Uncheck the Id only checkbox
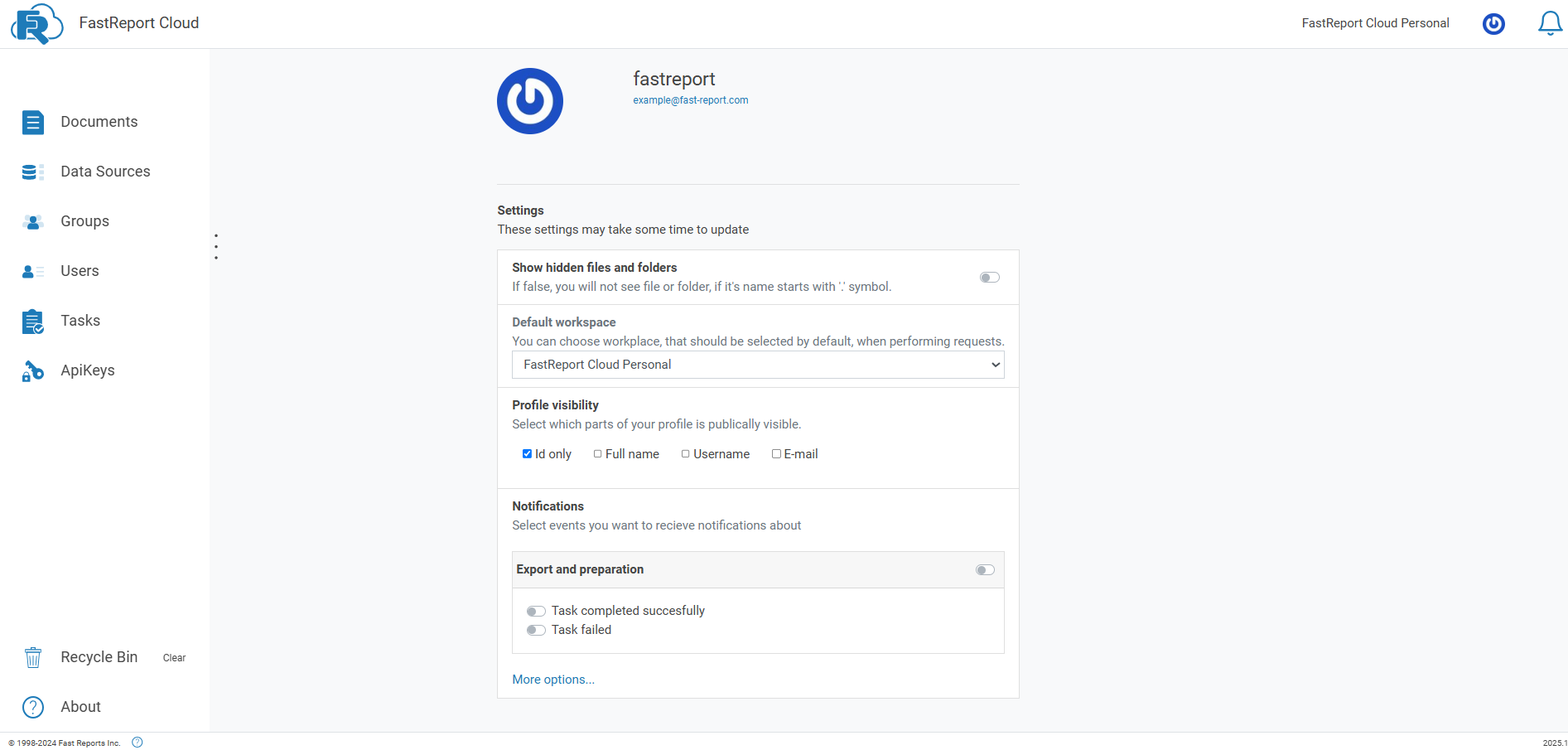1568x750 pixels. [527, 454]
